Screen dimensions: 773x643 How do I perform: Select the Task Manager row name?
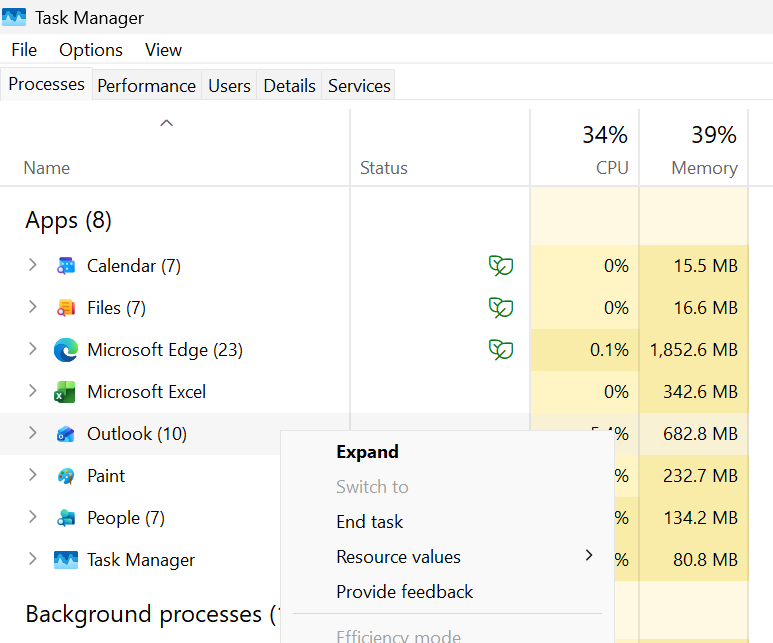point(141,560)
